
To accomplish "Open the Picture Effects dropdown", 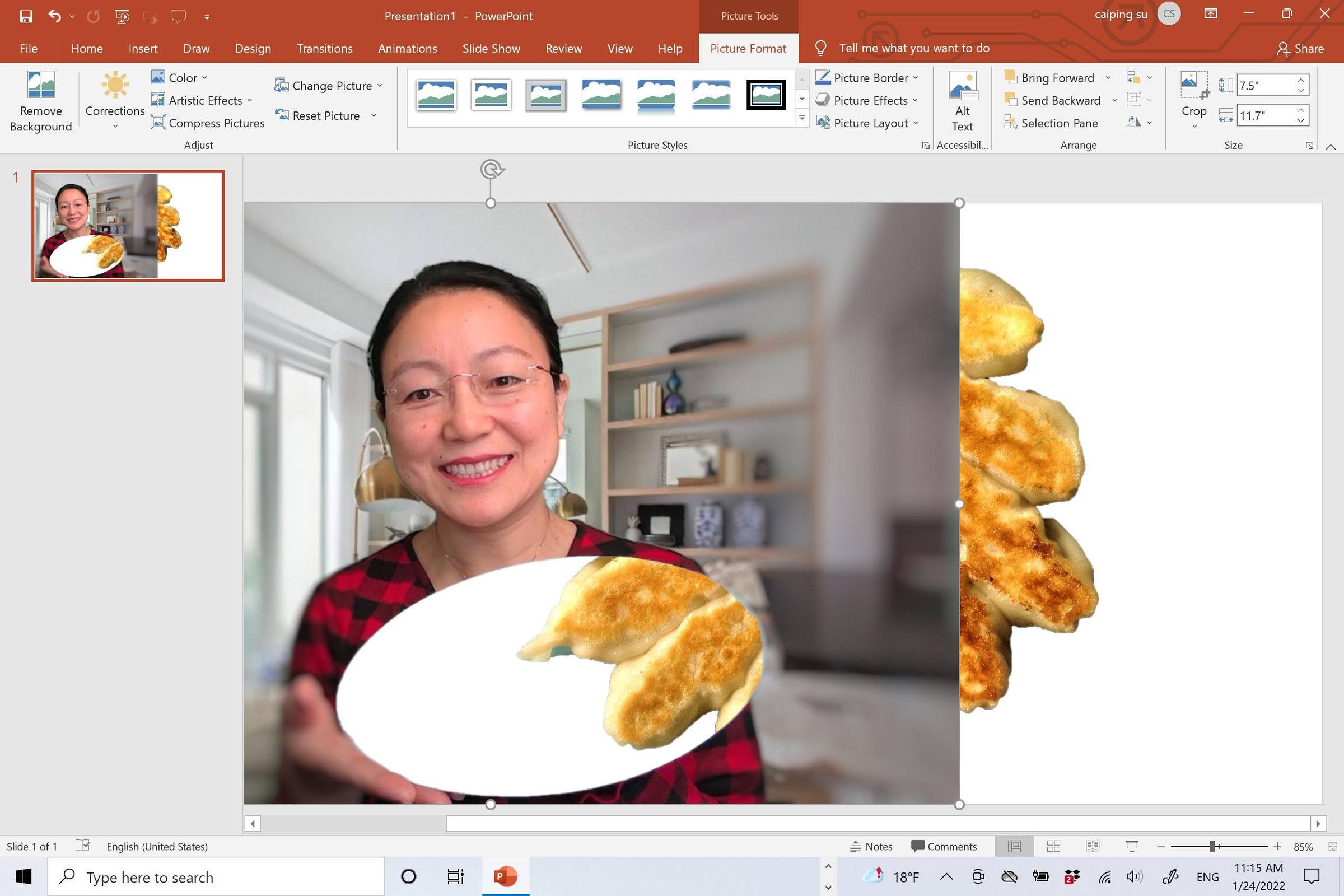I will [867, 100].
